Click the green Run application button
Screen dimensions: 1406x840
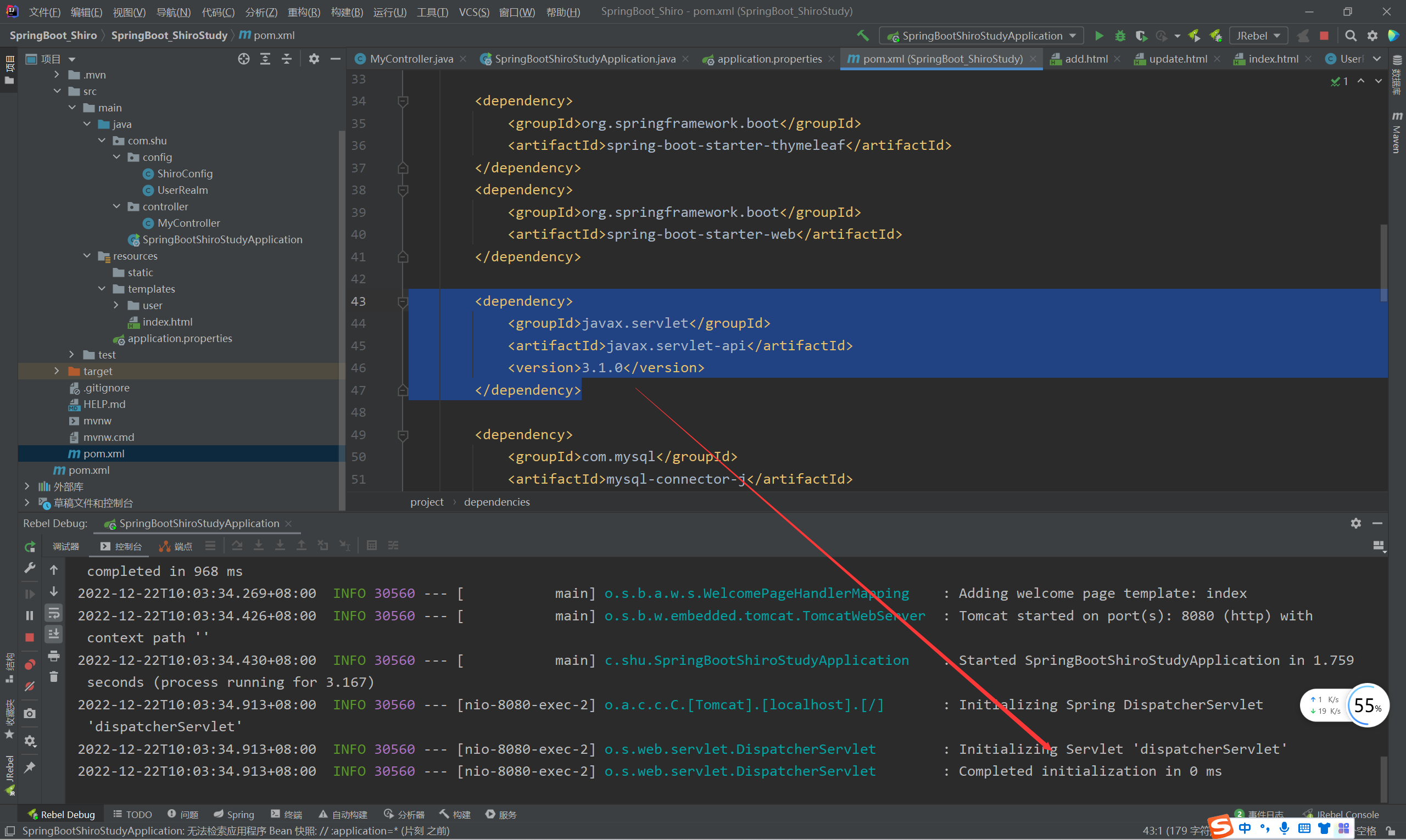[x=1098, y=36]
